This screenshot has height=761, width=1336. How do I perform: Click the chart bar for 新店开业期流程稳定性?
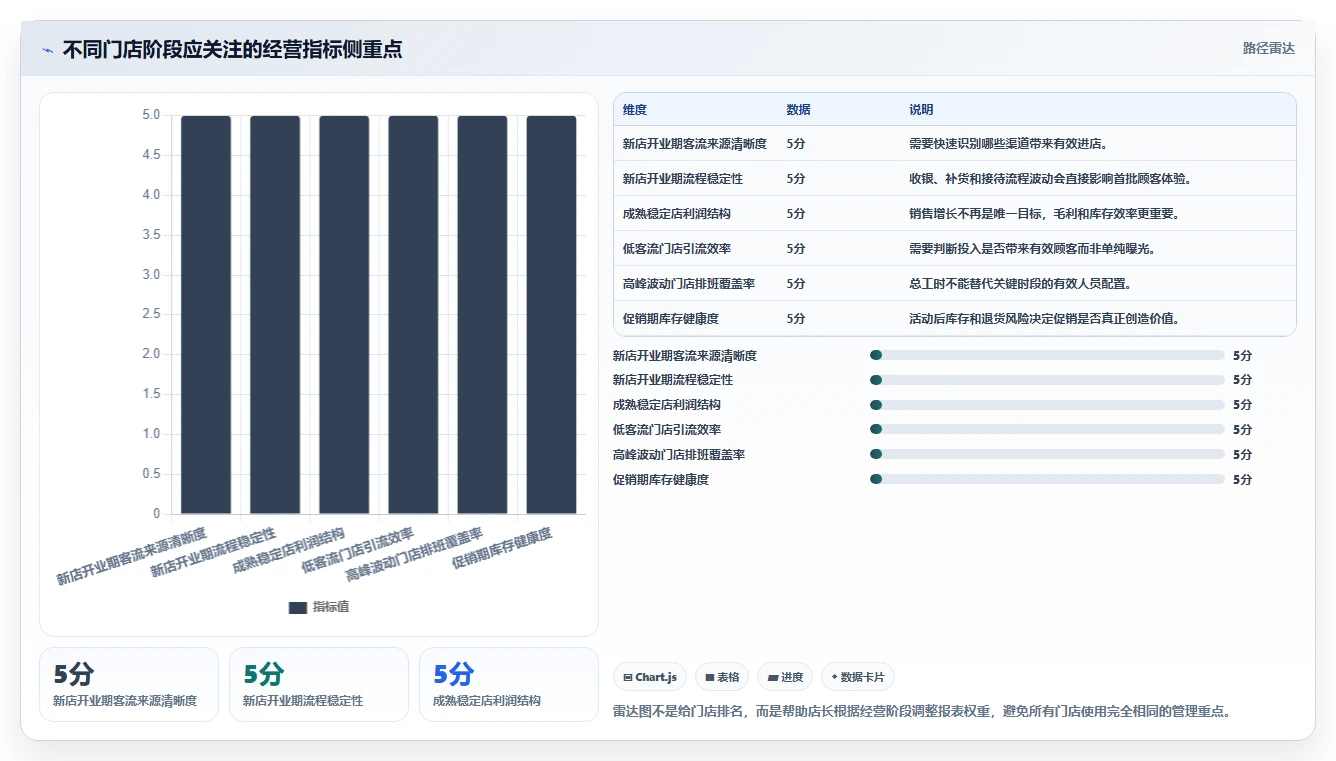tap(275, 315)
